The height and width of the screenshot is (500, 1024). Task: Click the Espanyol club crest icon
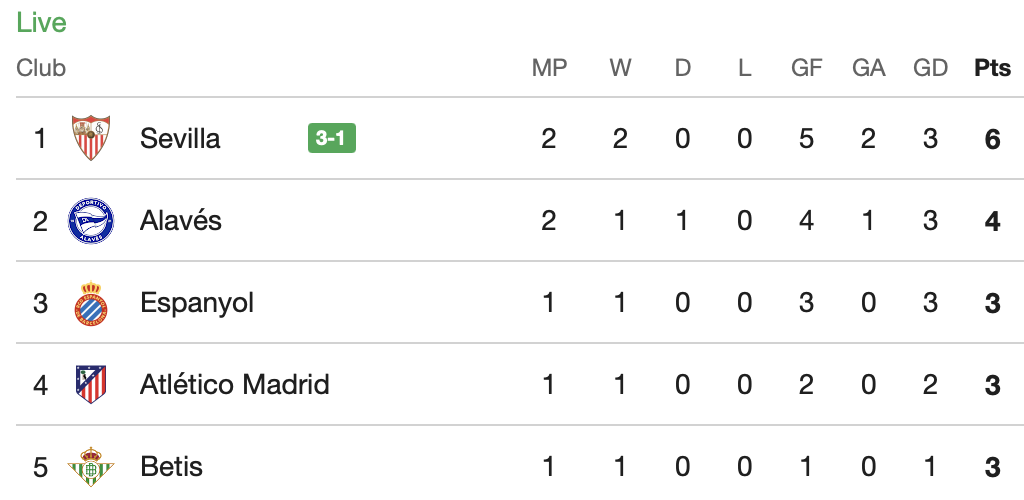click(x=91, y=303)
